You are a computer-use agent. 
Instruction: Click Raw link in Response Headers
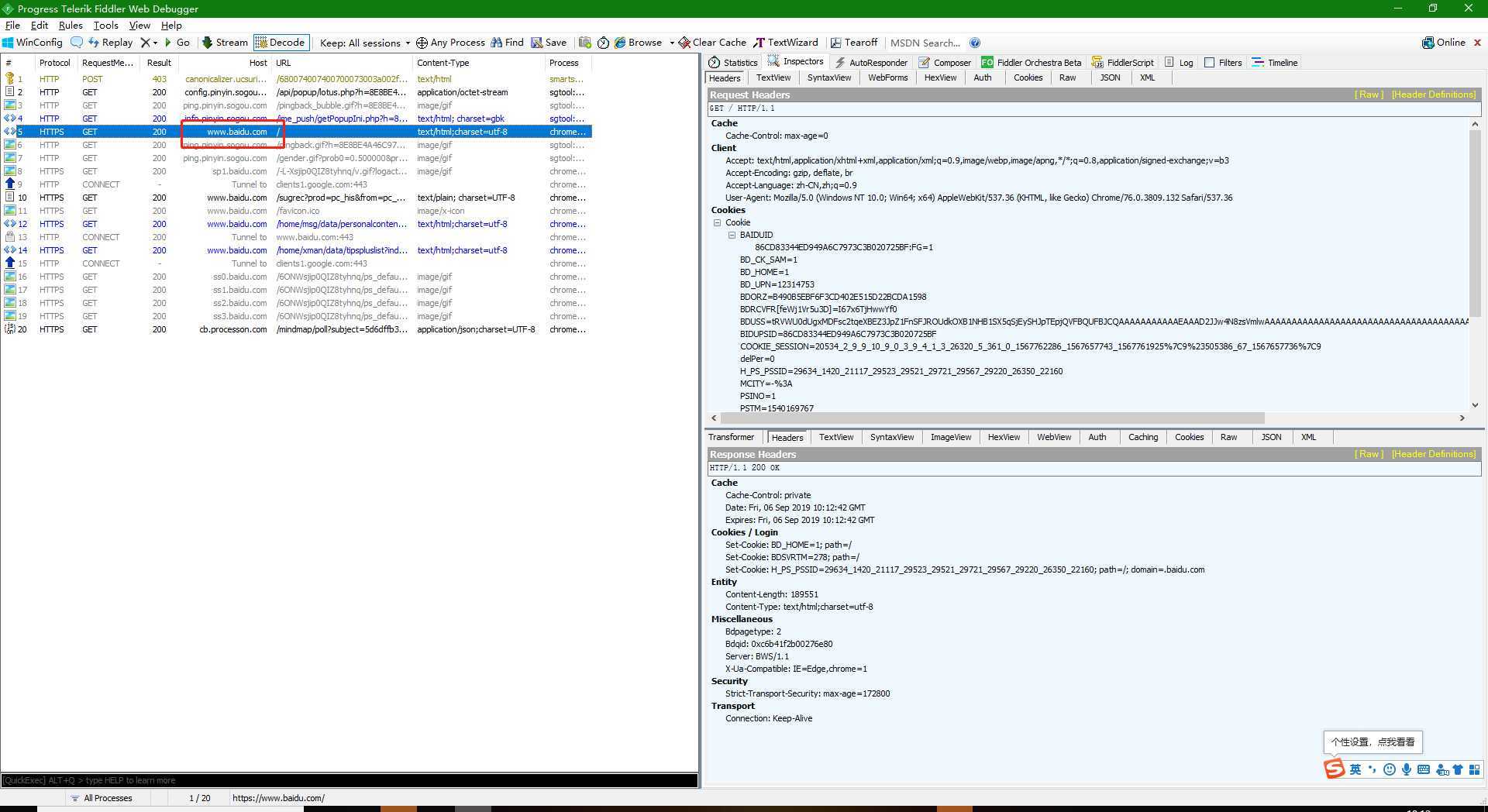coord(1369,454)
